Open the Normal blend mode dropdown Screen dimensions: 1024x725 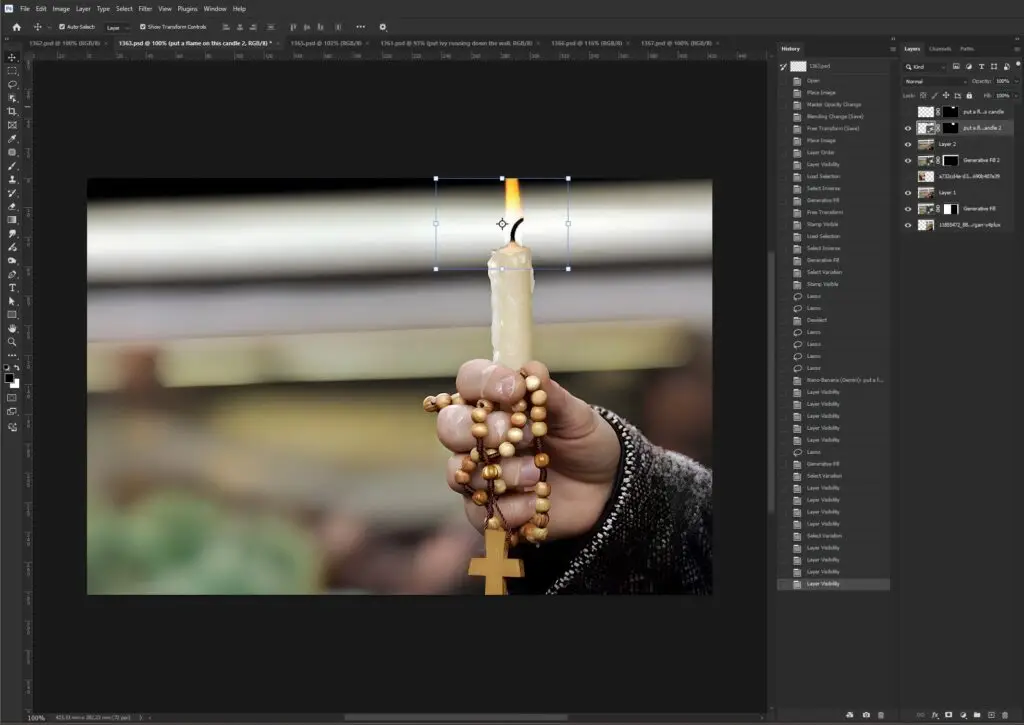click(x=930, y=81)
